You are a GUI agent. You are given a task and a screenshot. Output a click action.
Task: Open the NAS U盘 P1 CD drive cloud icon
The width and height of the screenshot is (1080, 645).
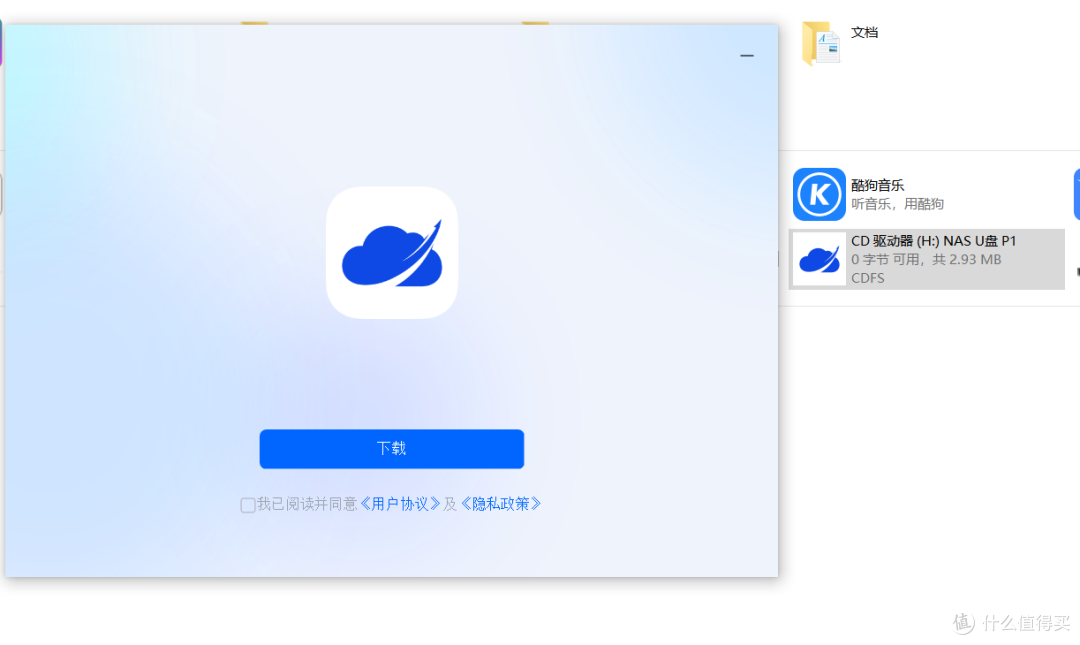tap(819, 259)
